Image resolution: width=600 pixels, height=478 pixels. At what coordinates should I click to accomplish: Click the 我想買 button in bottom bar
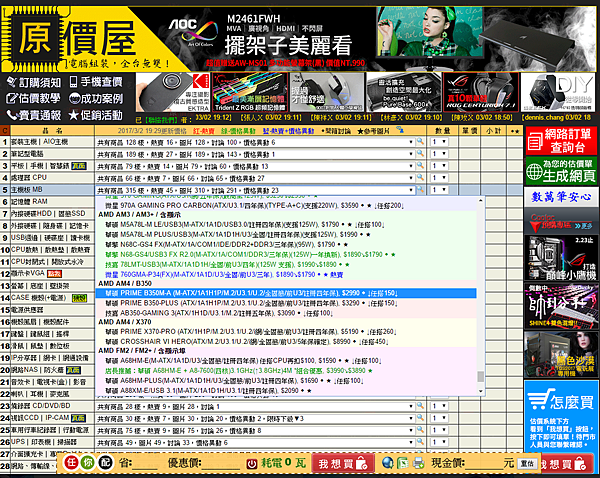pyautogui.click(x=343, y=463)
